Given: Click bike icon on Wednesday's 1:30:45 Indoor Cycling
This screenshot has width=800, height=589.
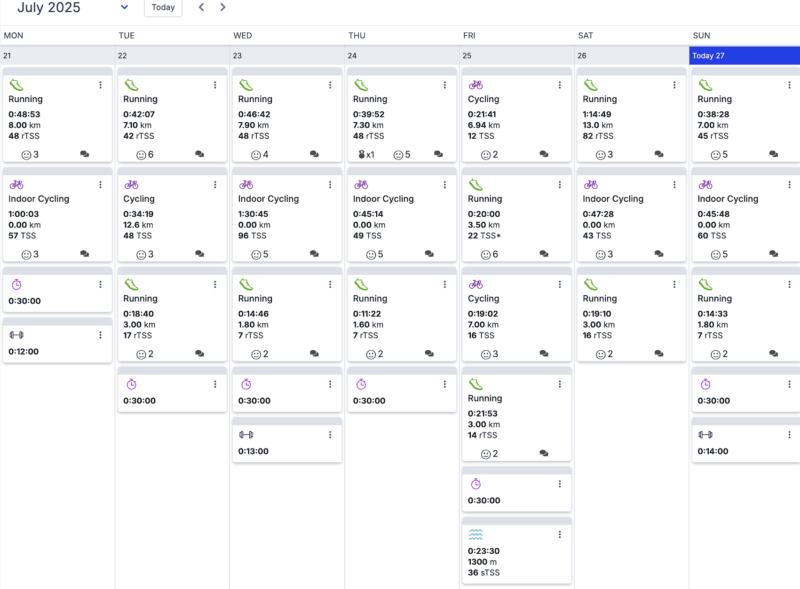Looking at the screenshot, I should coord(246,184).
